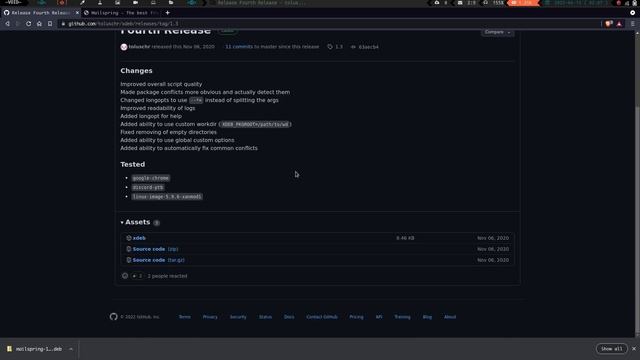Open the Docs footer link

(x=289, y=317)
